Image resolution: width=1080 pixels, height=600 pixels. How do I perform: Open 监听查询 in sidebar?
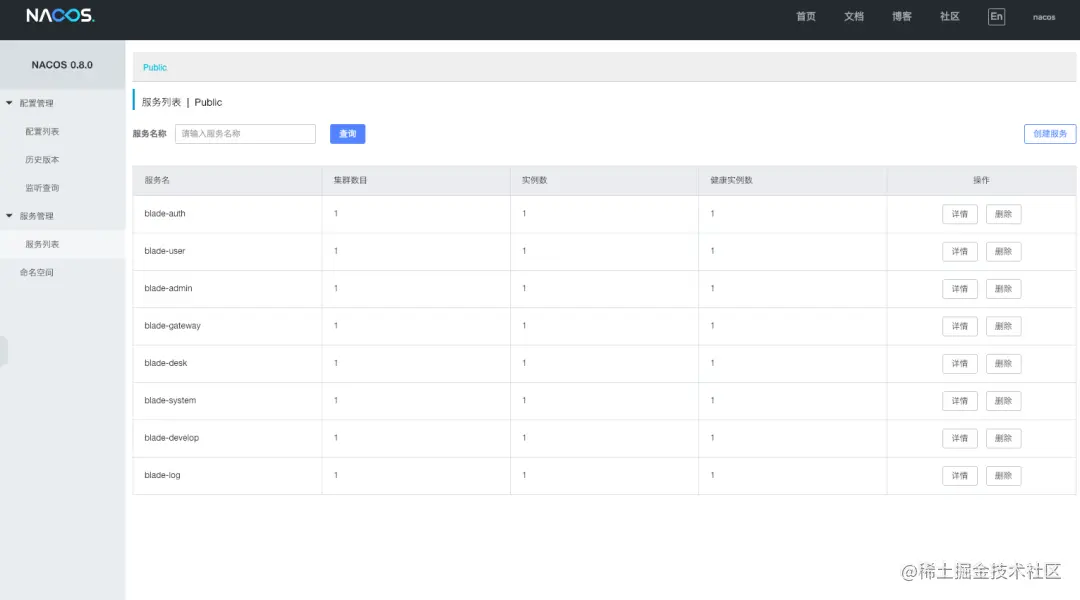(x=42, y=187)
